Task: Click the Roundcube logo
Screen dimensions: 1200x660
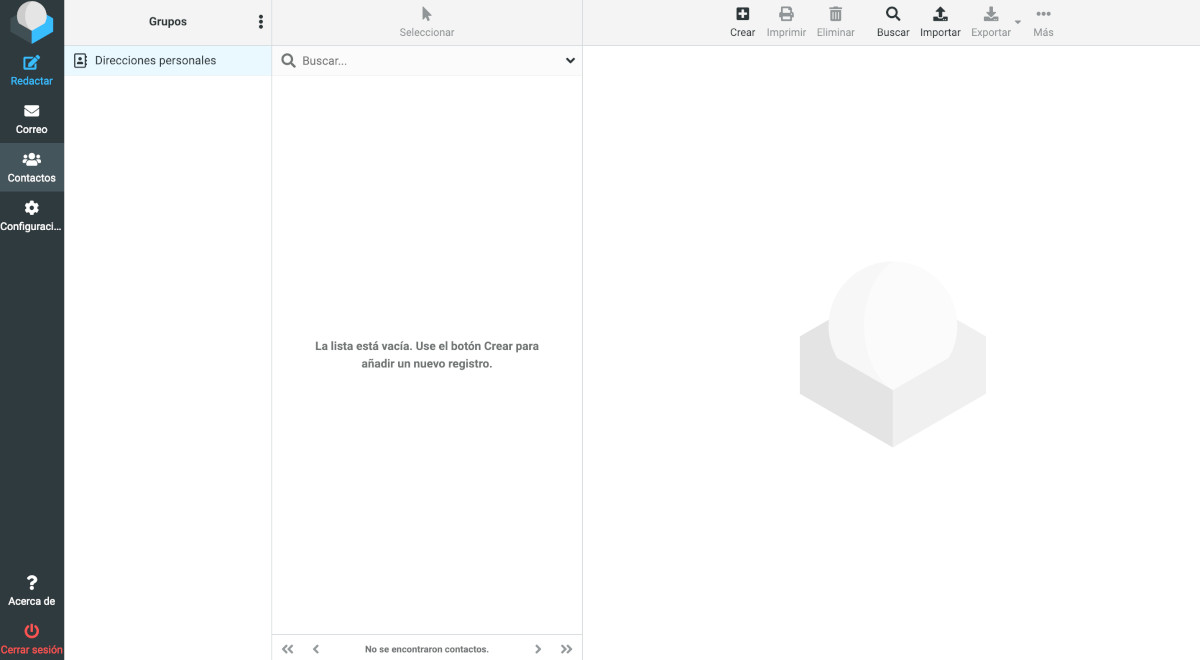Action: (32, 21)
